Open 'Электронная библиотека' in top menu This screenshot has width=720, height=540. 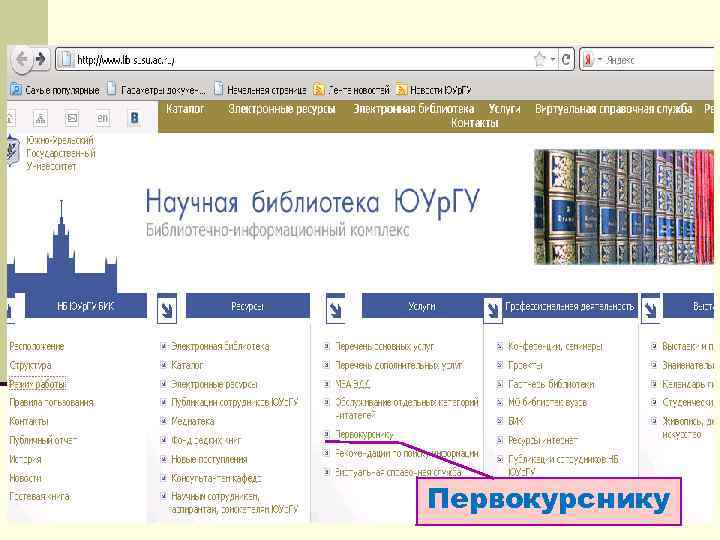point(414,109)
